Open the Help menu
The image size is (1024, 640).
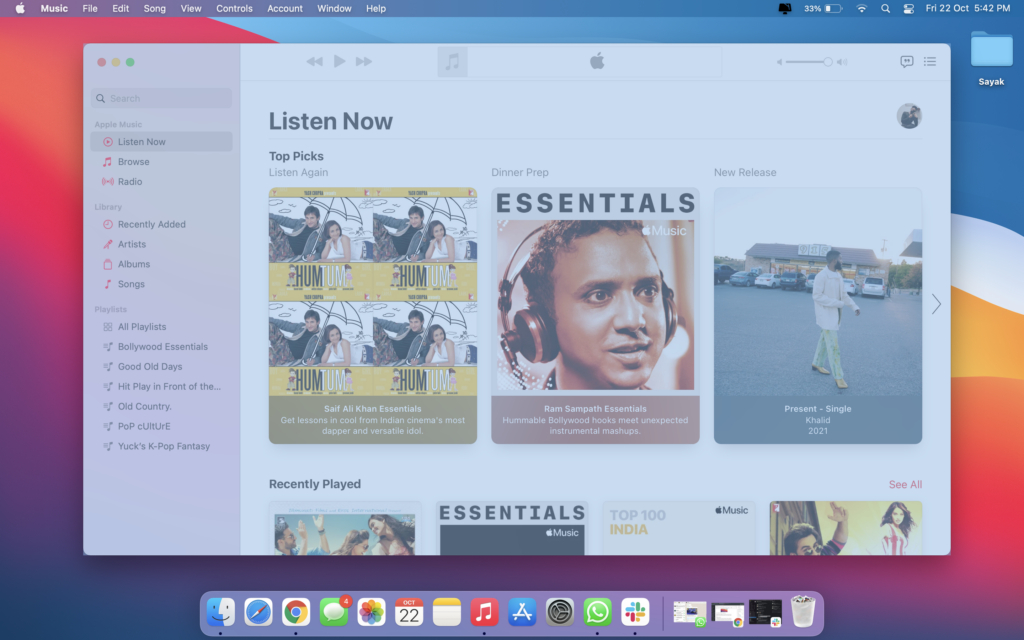click(x=376, y=8)
